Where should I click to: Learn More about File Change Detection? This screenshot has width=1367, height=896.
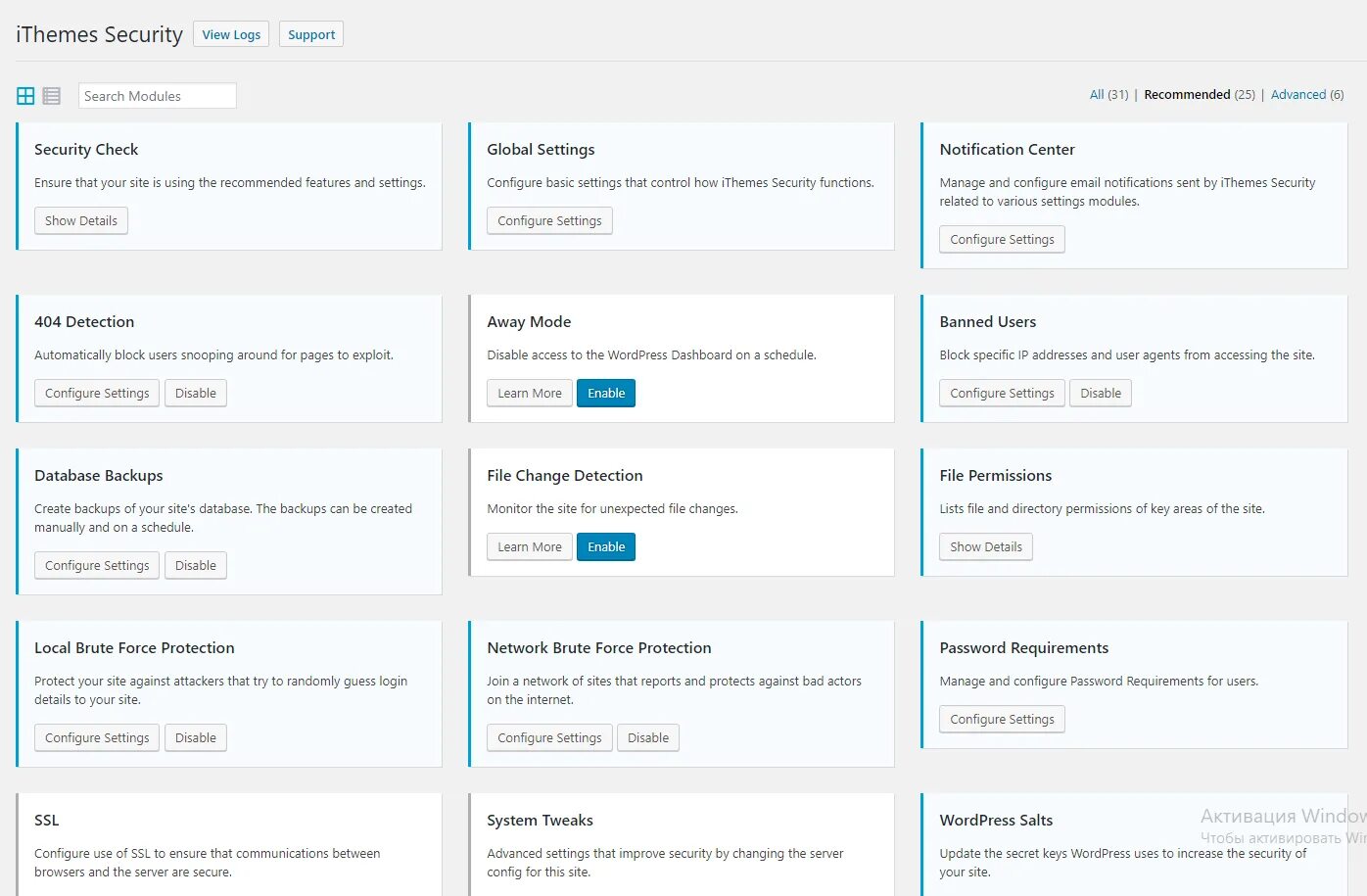pyautogui.click(x=530, y=547)
